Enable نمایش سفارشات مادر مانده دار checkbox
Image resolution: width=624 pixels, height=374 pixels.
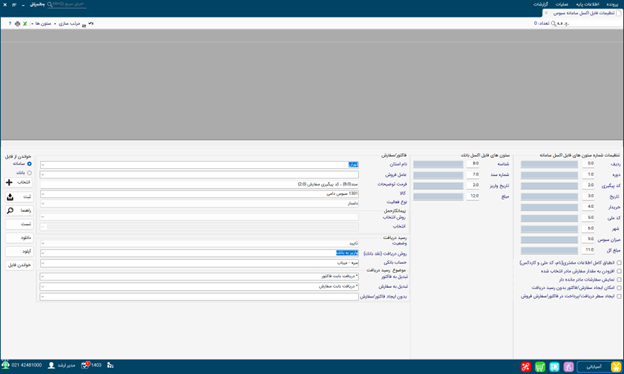[x=619, y=280]
